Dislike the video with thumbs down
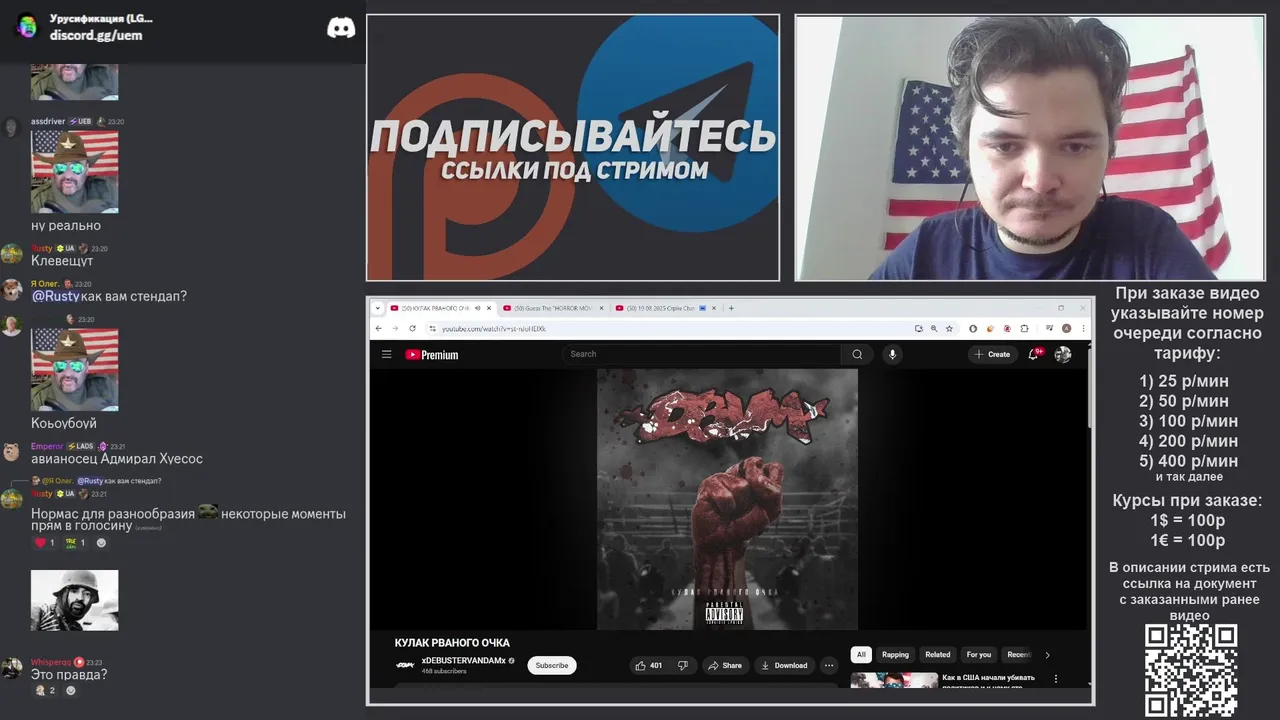Screen dimensions: 1280x720 click(x=683, y=665)
